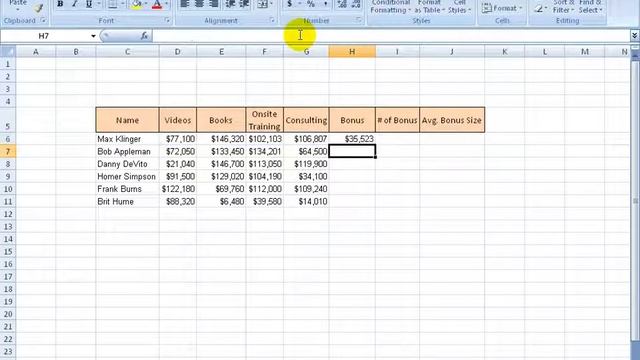Click the Insert Function fx button
This screenshot has width=640, height=360.
click(144, 36)
